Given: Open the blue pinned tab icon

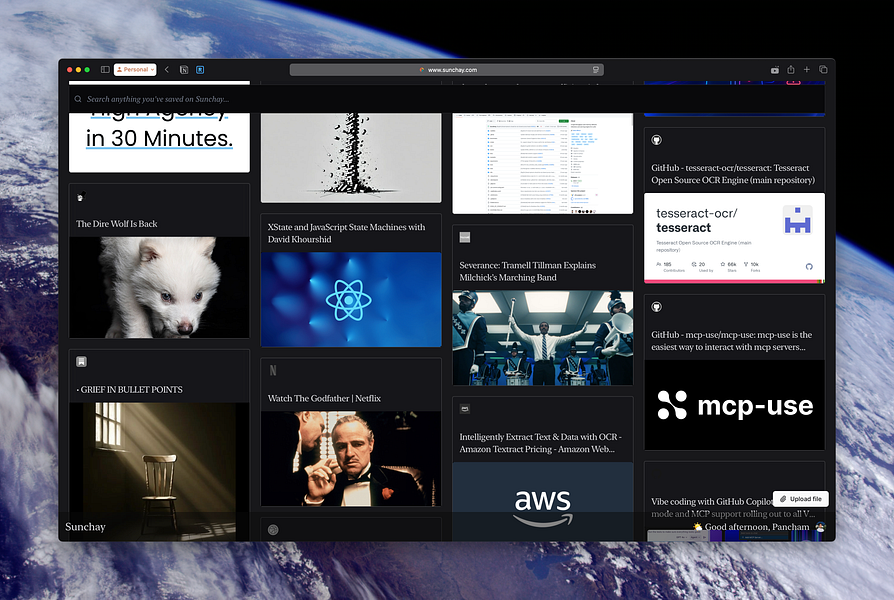Looking at the screenshot, I should [x=200, y=70].
